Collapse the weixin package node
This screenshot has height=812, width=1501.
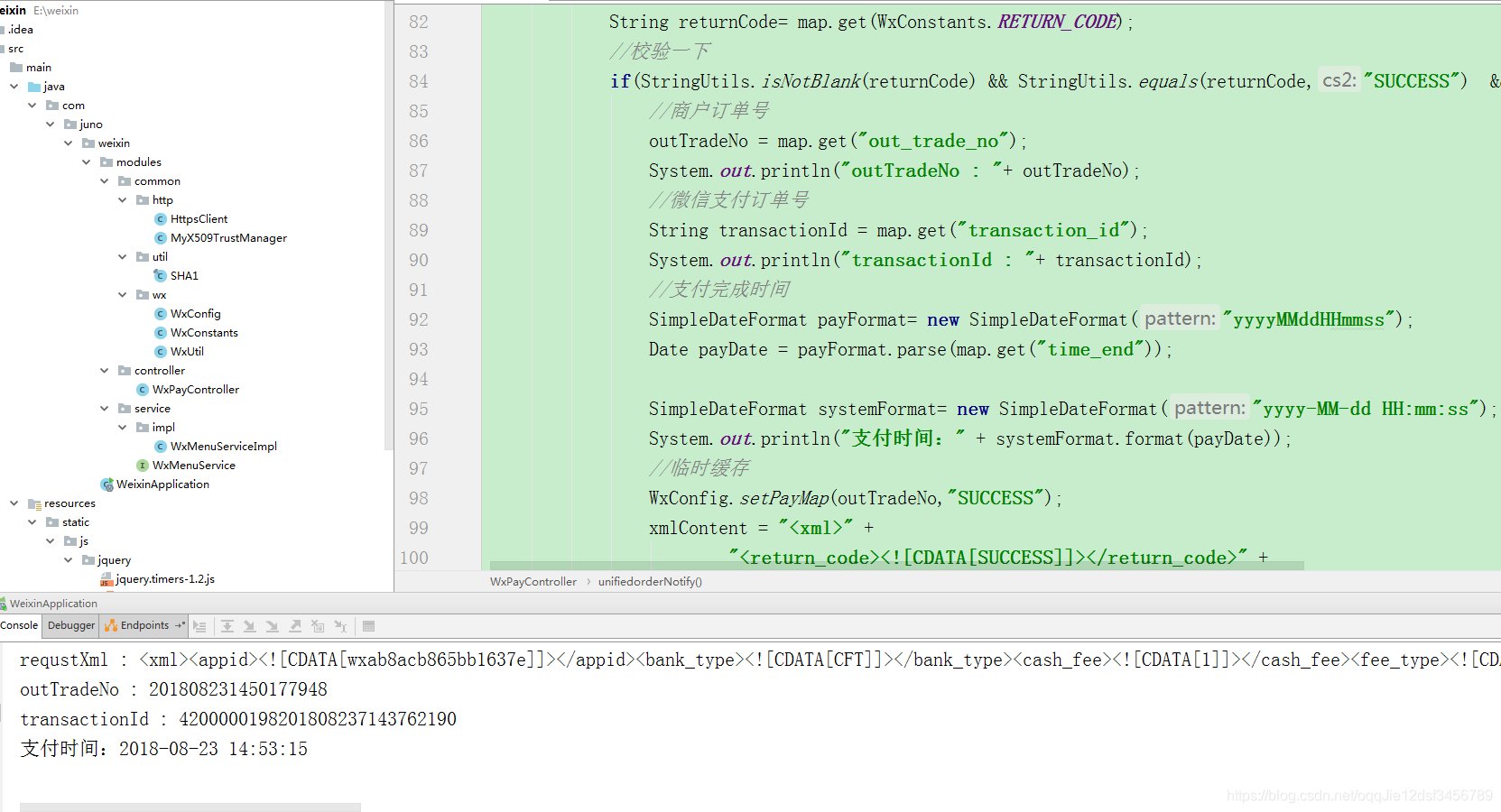coord(68,143)
